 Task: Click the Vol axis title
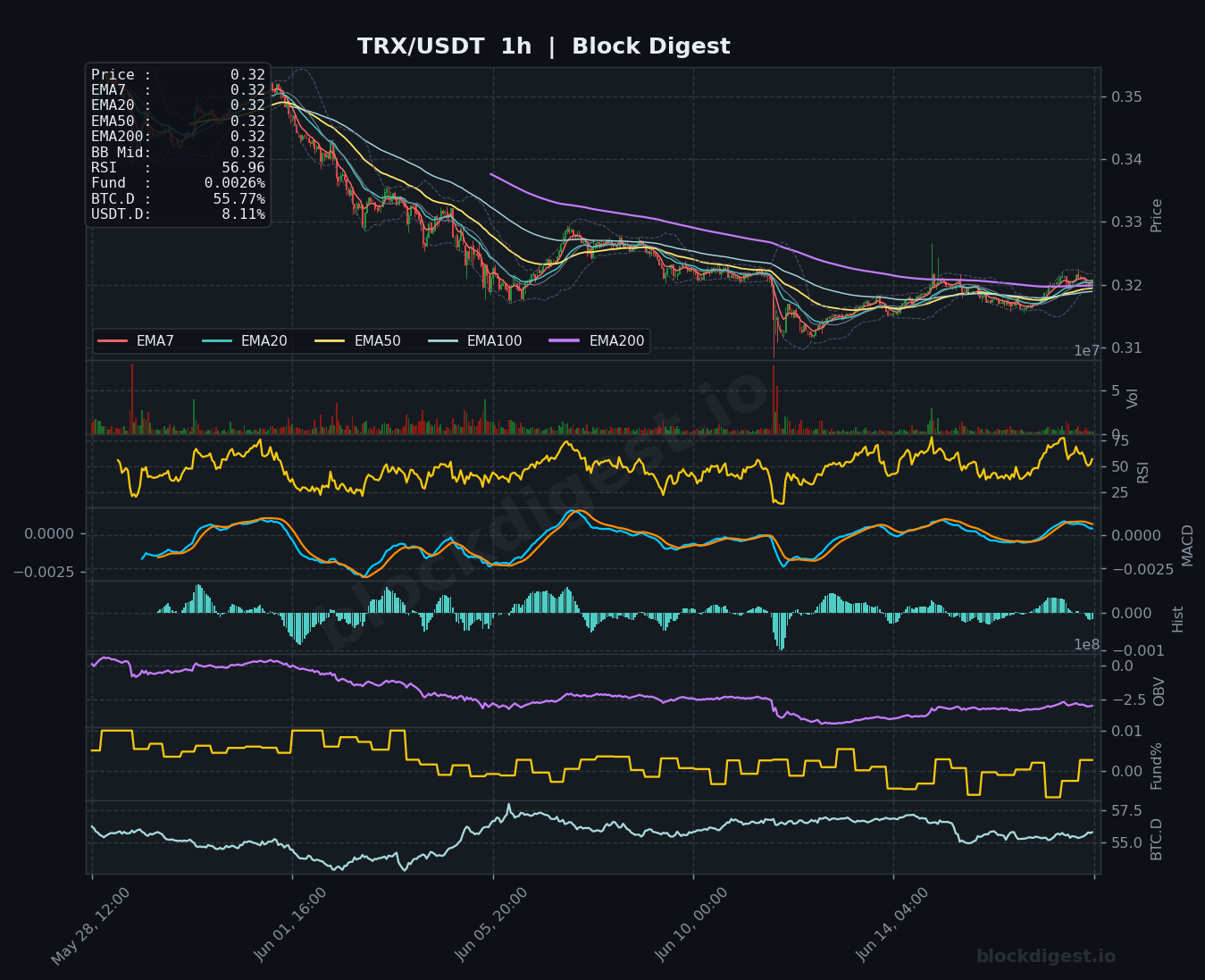1133,398
